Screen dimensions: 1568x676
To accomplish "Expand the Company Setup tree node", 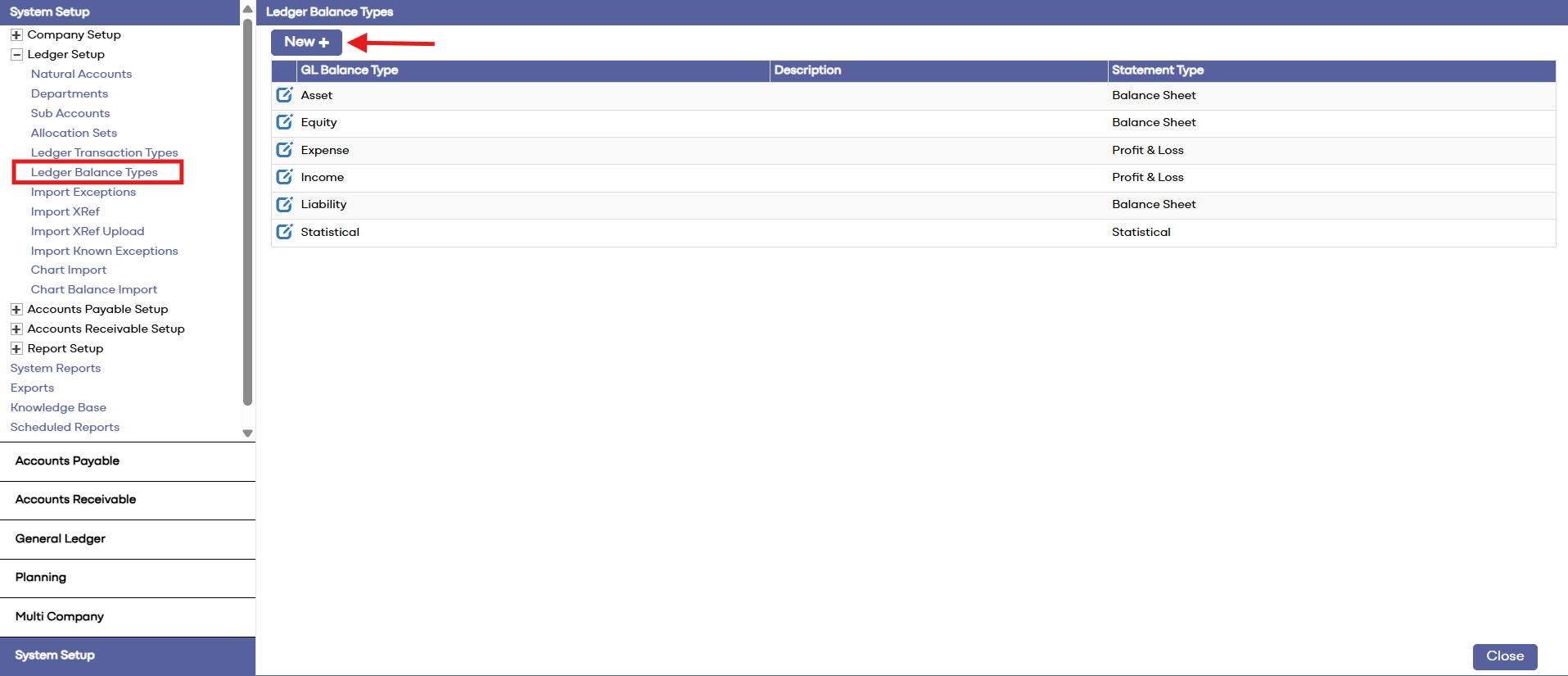I will point(16,34).
